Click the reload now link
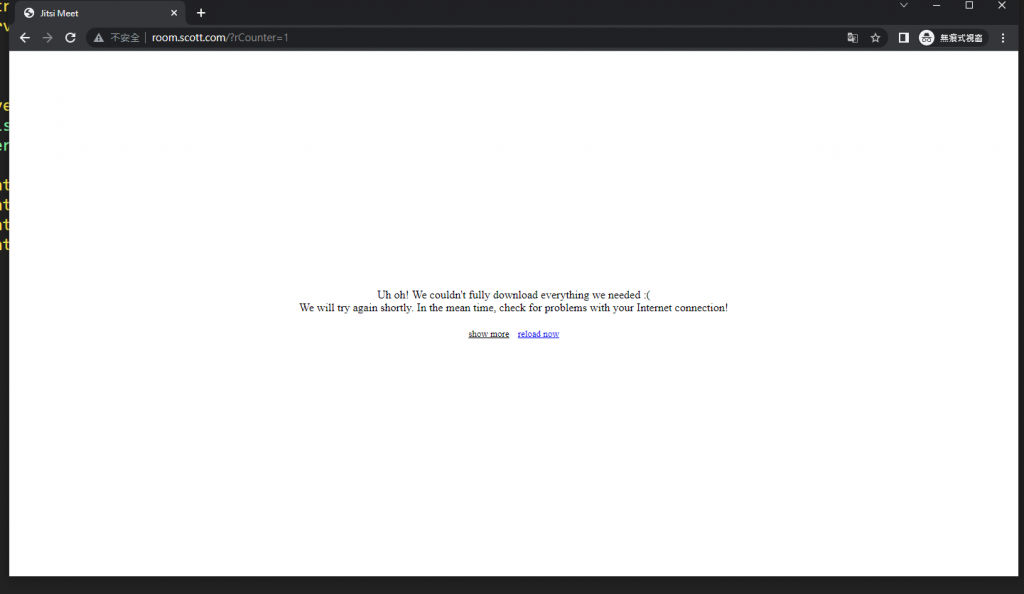1024x594 pixels. point(538,334)
